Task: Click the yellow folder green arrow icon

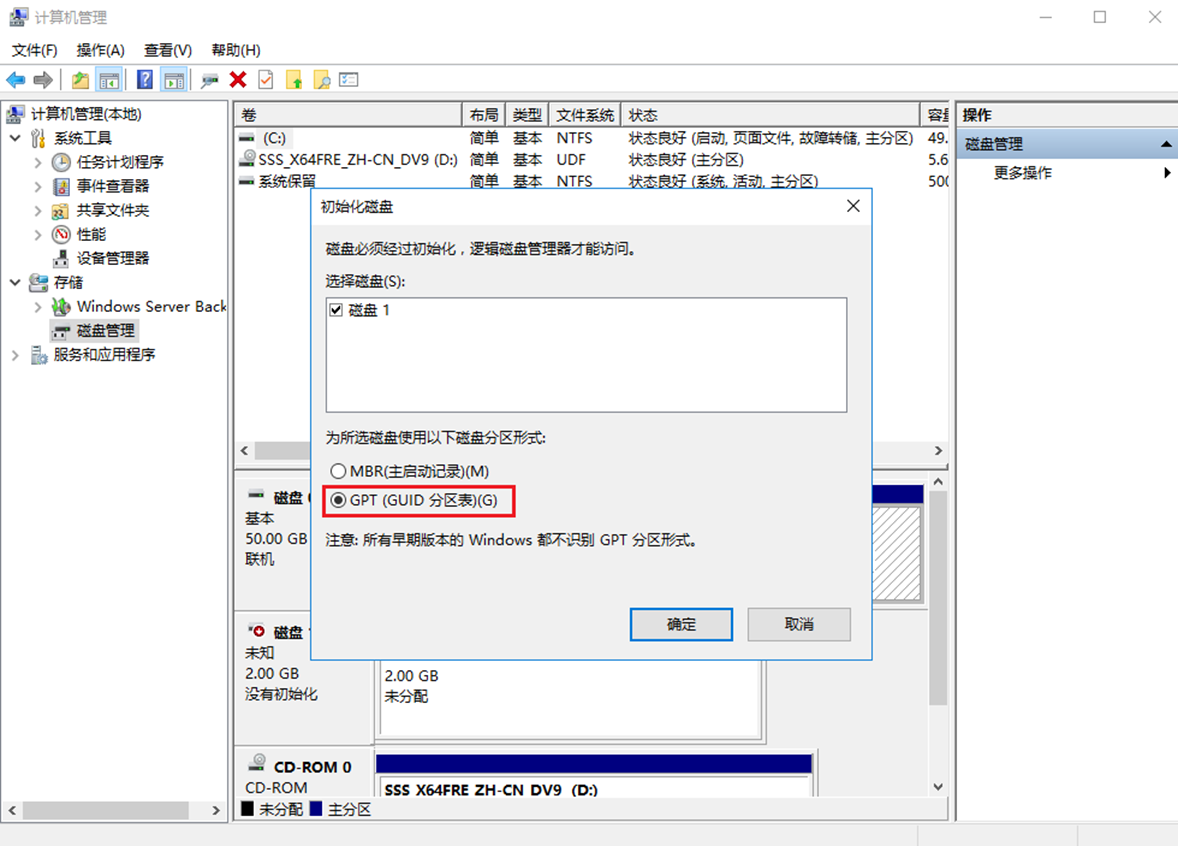Action: pyautogui.click(x=294, y=80)
